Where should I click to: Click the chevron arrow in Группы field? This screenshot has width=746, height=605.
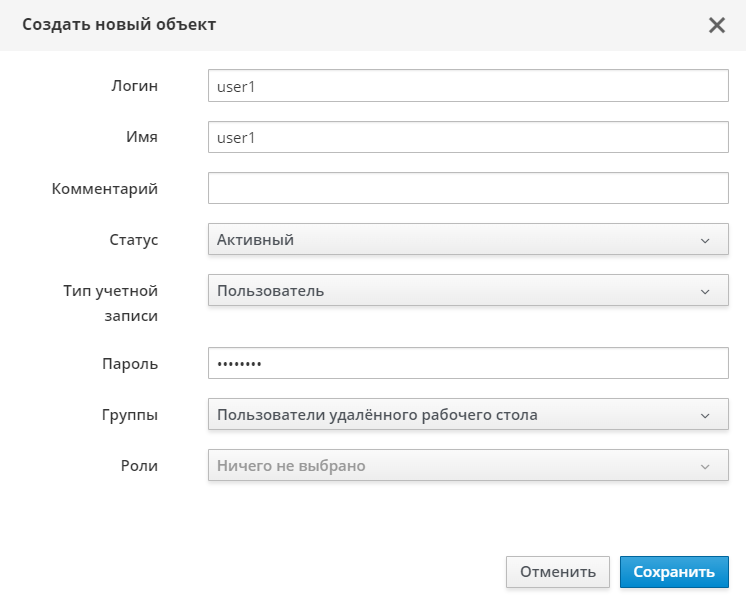705,415
